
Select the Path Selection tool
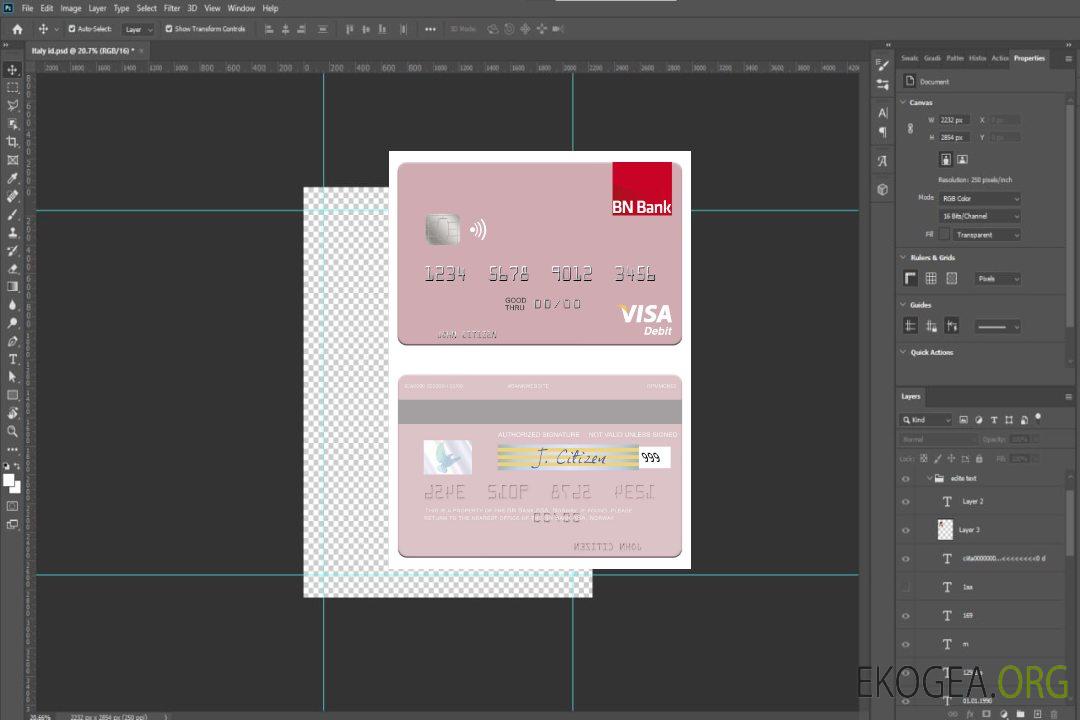(12, 377)
